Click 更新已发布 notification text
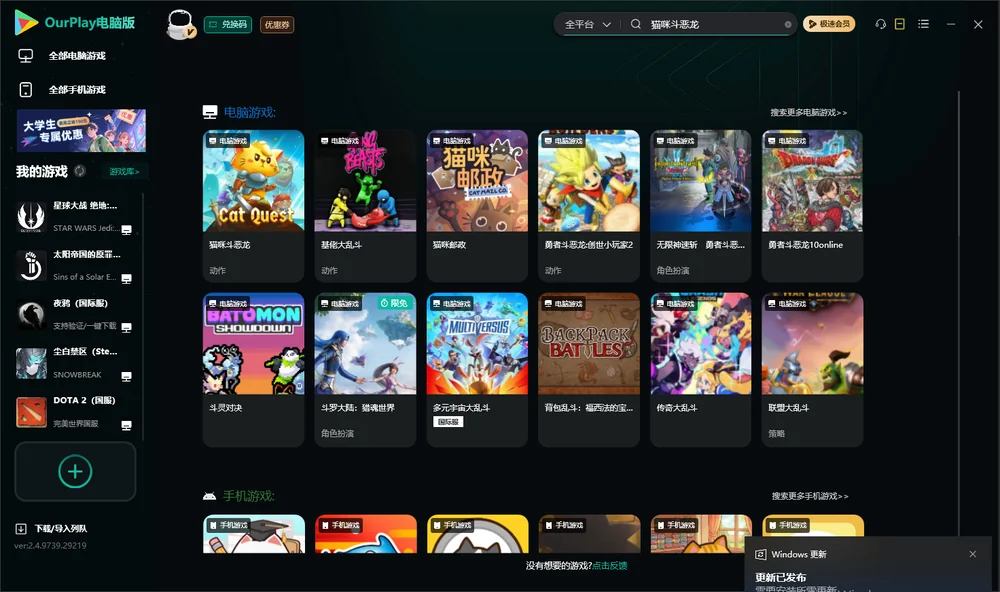Image resolution: width=1000 pixels, height=592 pixels. [781, 577]
